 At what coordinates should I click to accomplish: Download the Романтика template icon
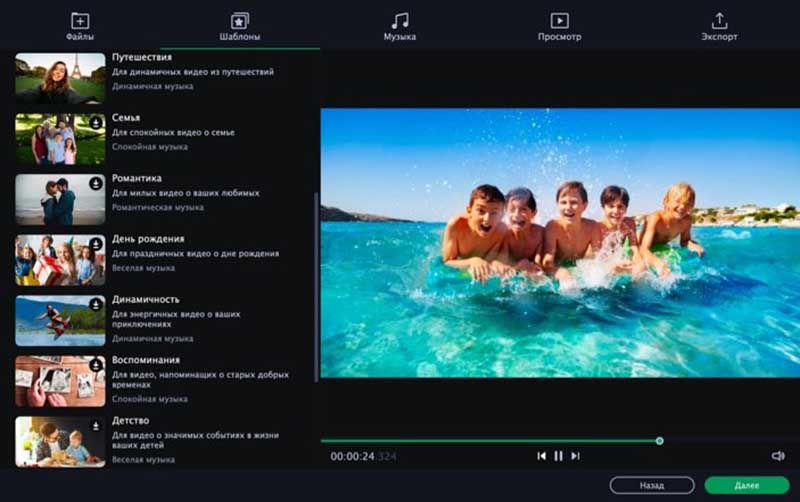[x=96, y=183]
